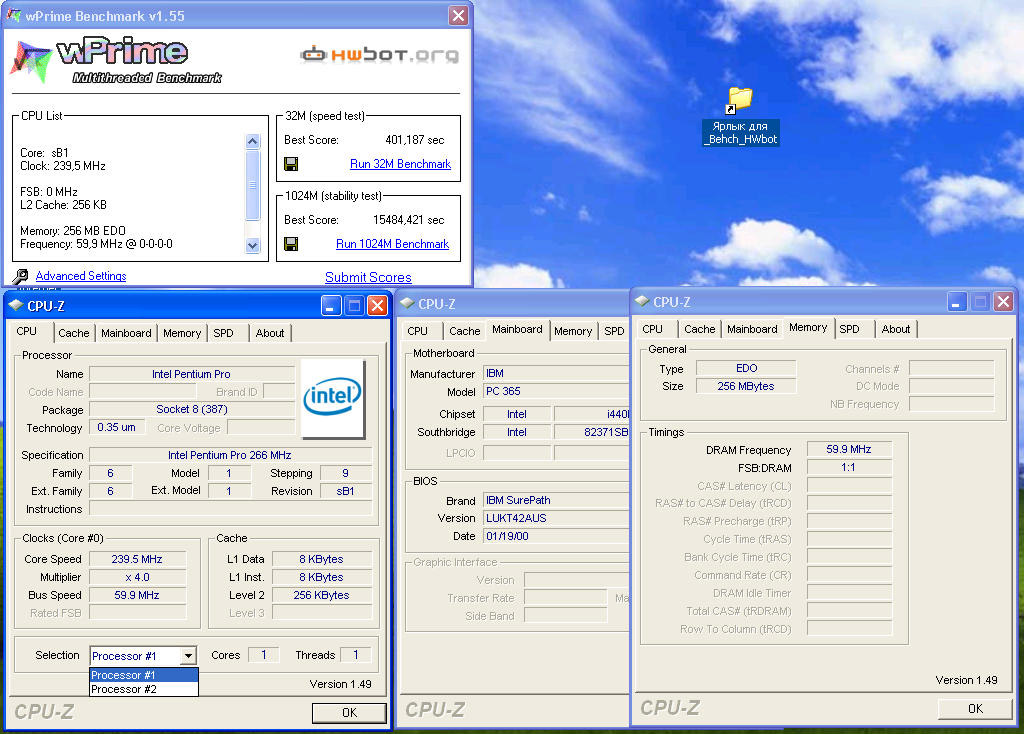Click the Package value Socket 8 (387)
Screen dimensions: 1024x734
[x=191, y=409]
